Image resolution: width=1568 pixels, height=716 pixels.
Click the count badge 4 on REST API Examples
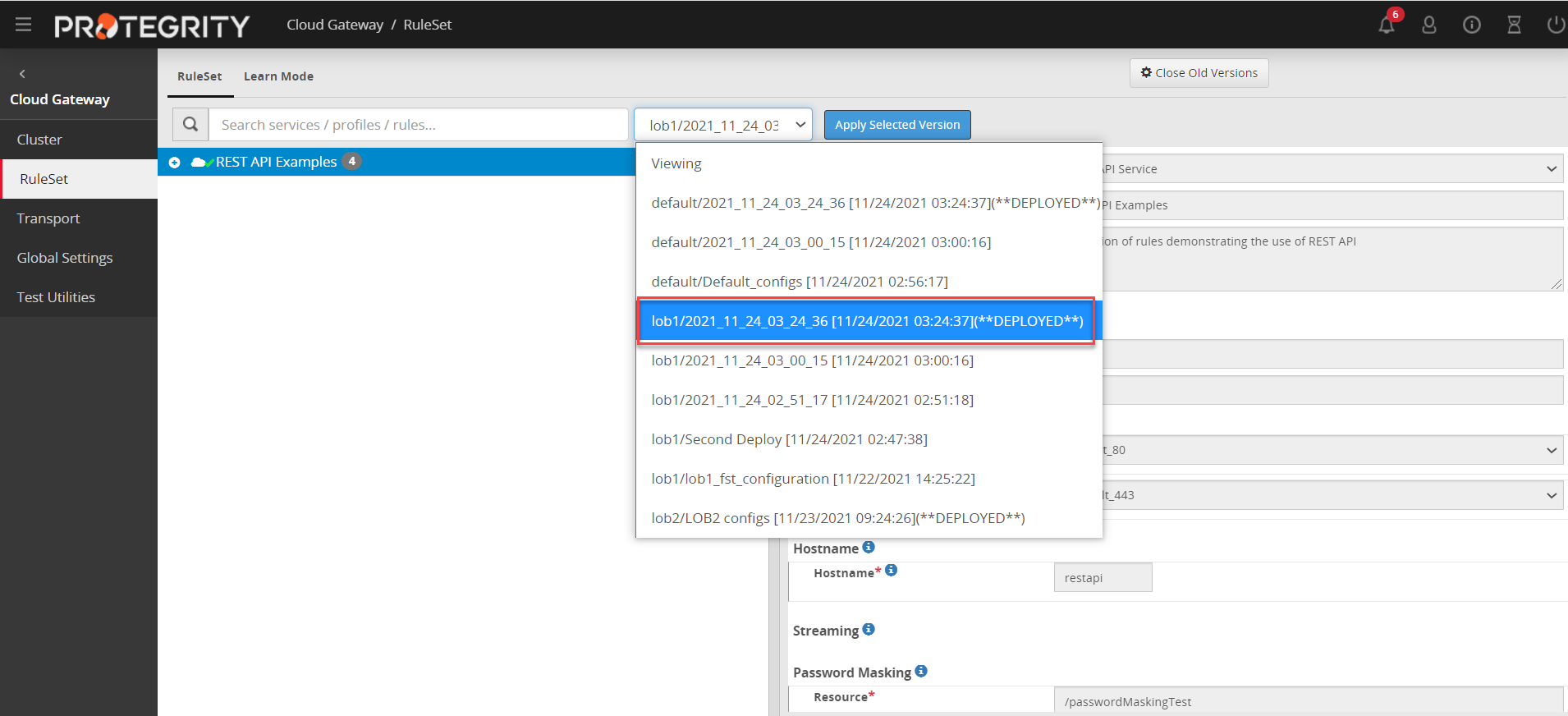(351, 161)
